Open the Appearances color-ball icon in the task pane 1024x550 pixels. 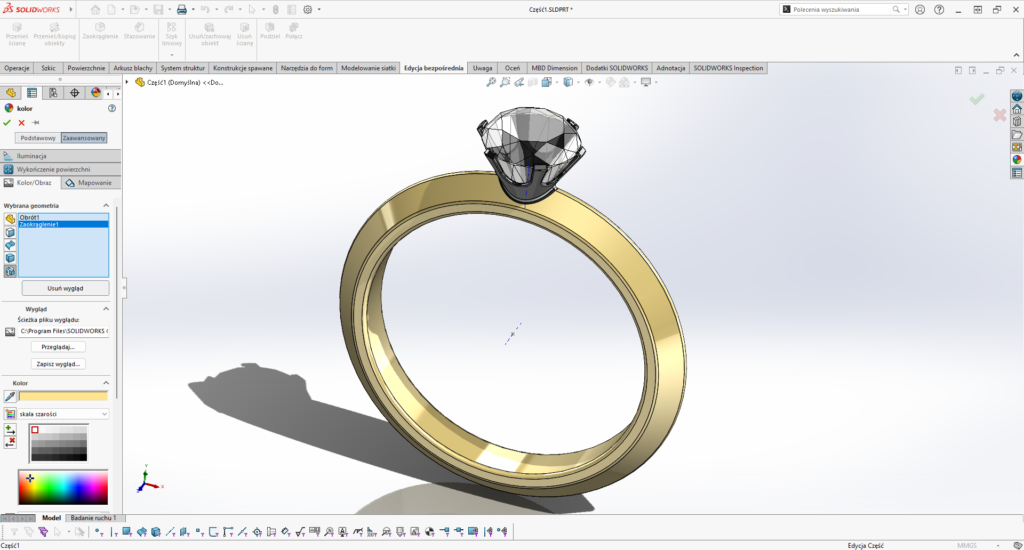point(1017,159)
